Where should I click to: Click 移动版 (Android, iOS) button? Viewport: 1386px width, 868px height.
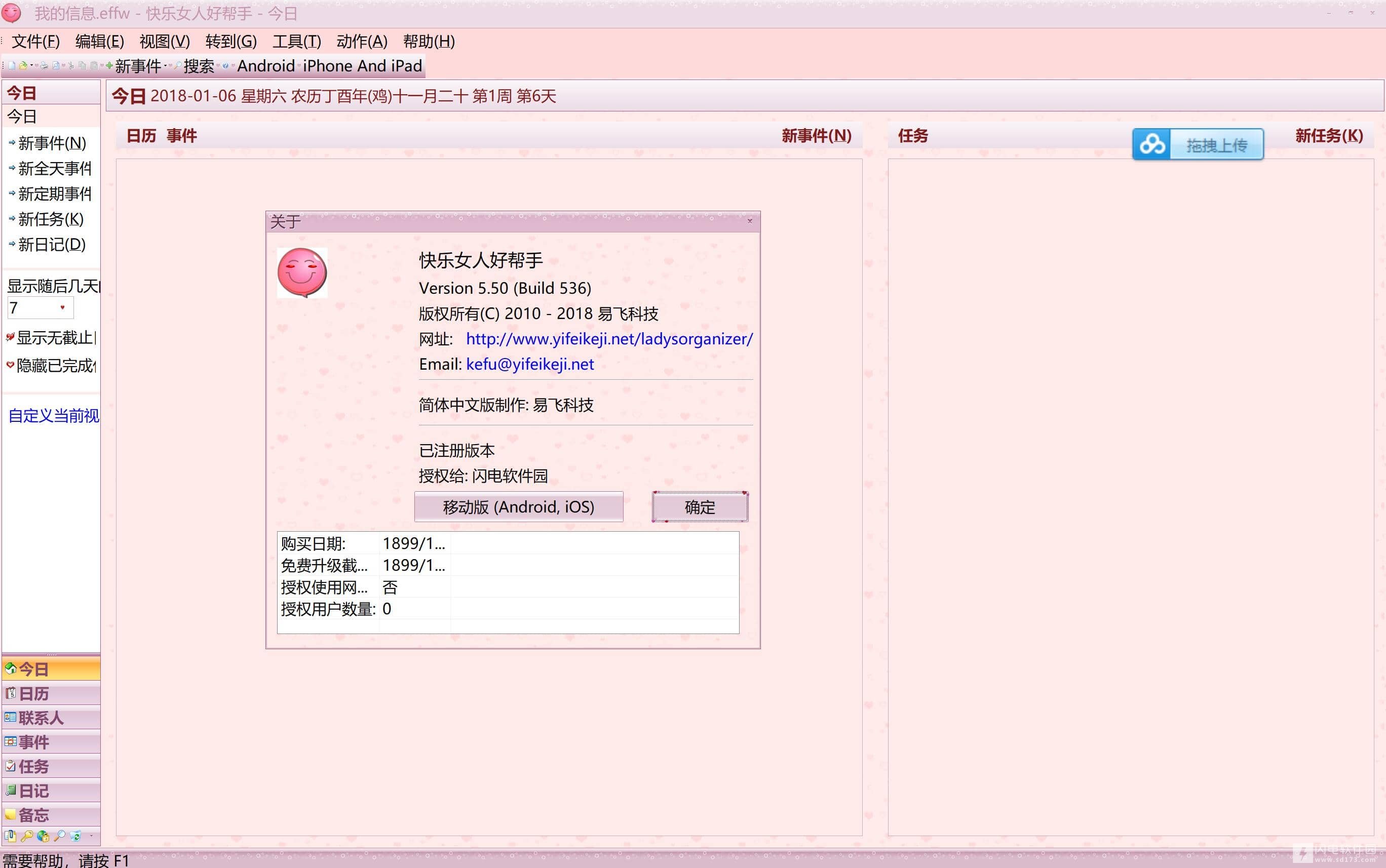tap(518, 506)
